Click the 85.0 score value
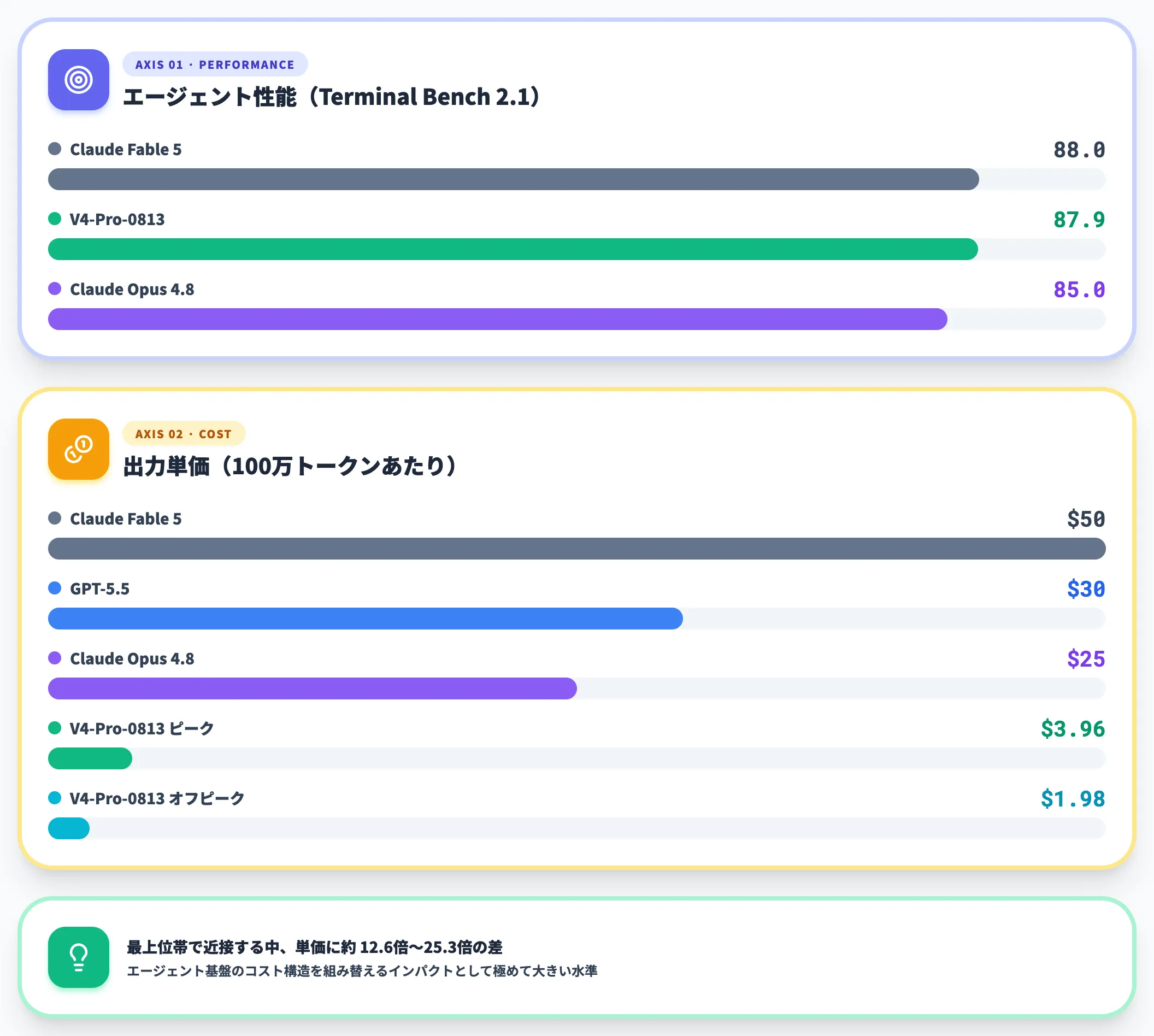This screenshot has height=1036, width=1154. pyautogui.click(x=1079, y=290)
